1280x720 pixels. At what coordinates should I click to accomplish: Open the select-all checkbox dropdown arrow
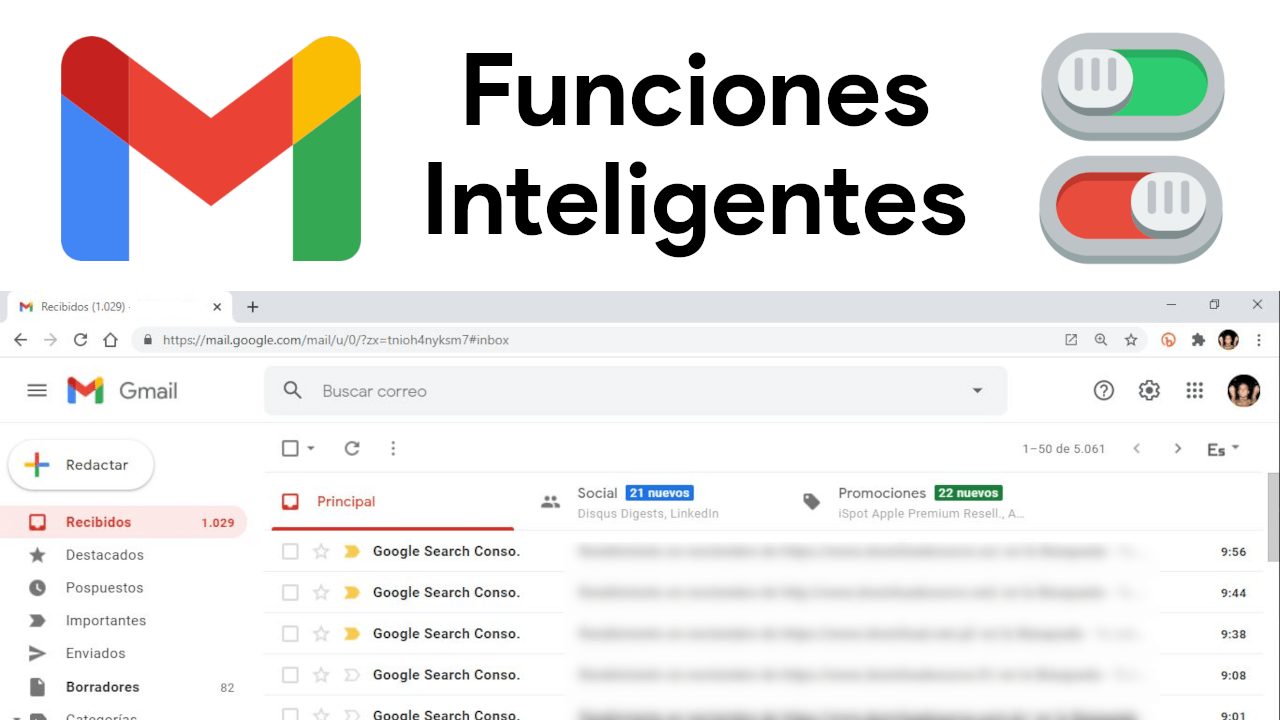tap(311, 449)
